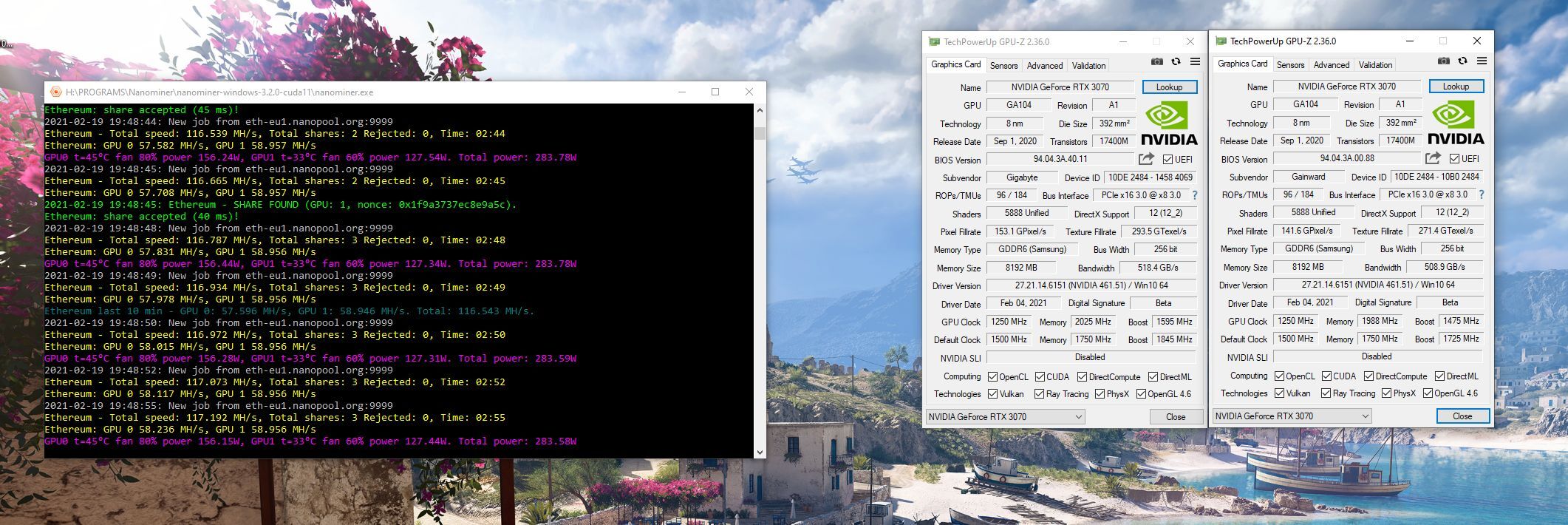Click right GPU-Z title bar app icon

click(x=1221, y=41)
